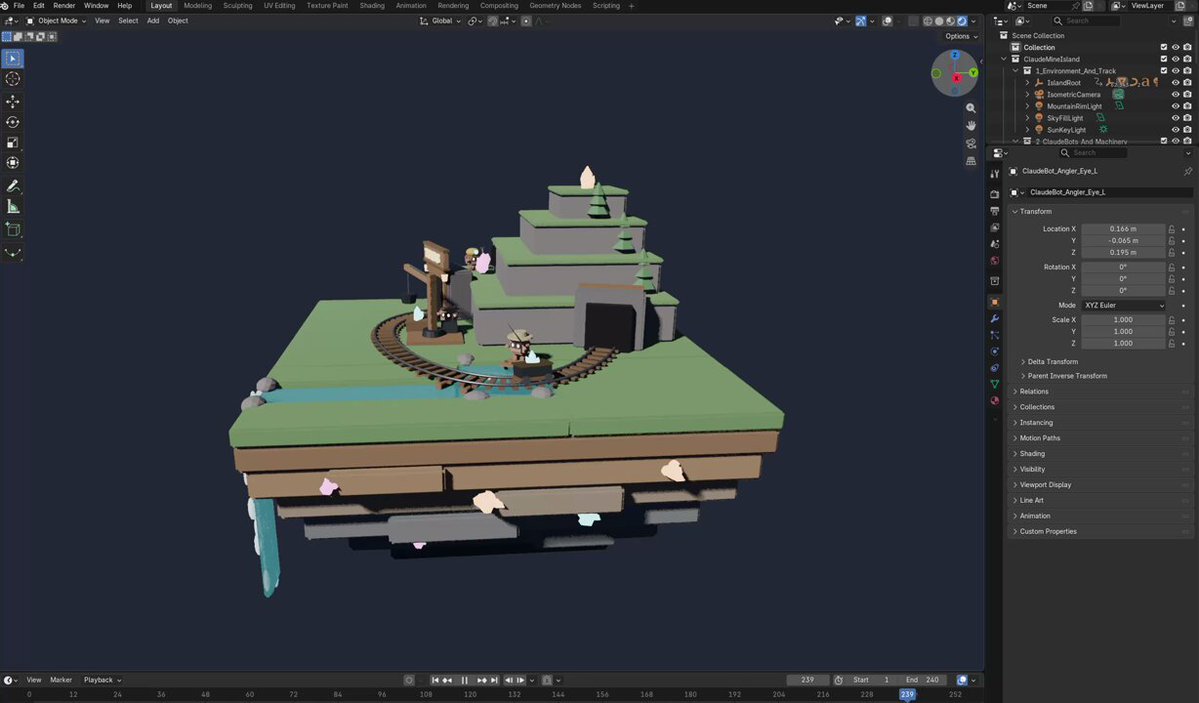Select the Add Cube tool
This screenshot has width=1199, height=703.
13,229
